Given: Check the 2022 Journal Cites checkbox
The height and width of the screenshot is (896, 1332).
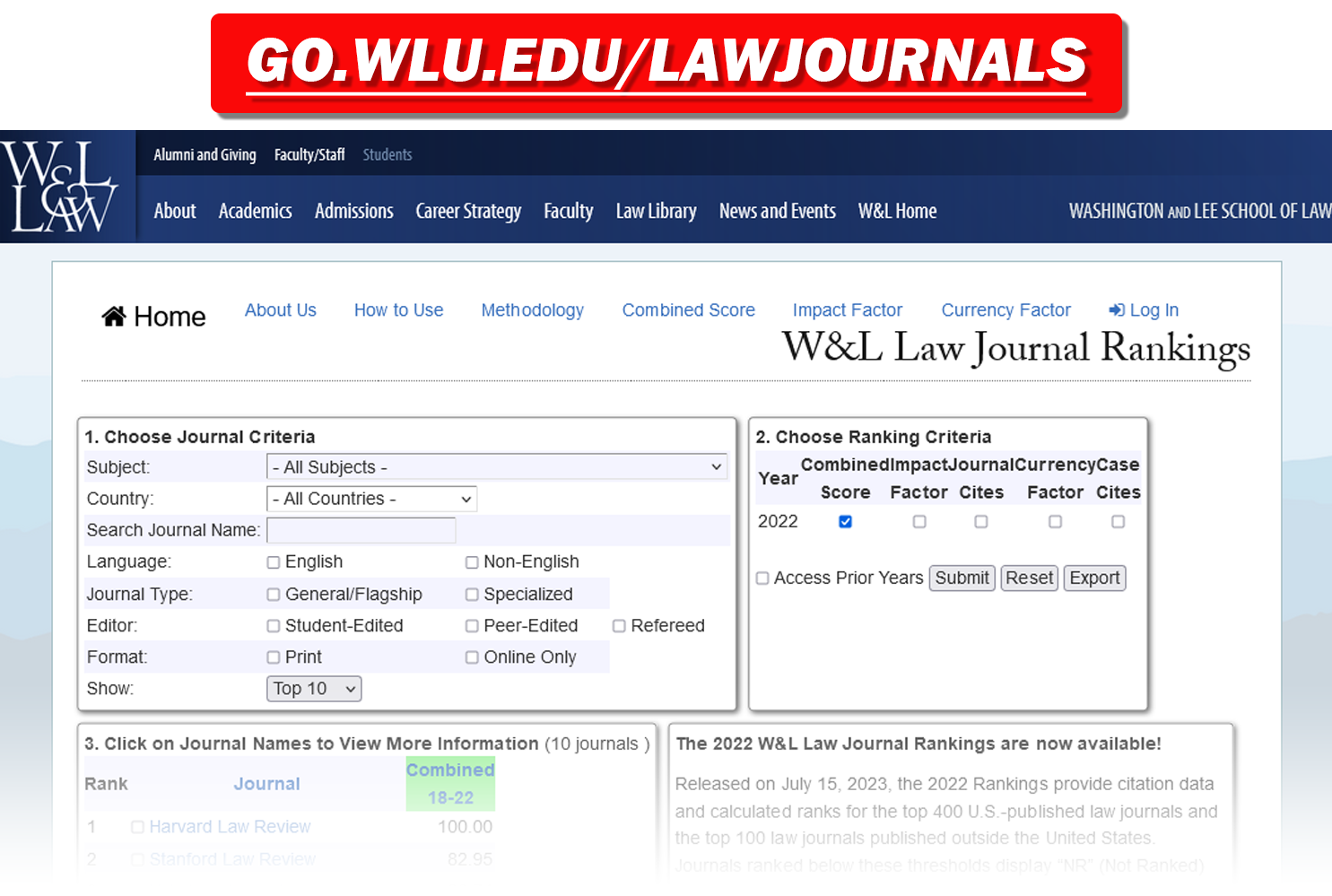Looking at the screenshot, I should pyautogui.click(x=981, y=522).
